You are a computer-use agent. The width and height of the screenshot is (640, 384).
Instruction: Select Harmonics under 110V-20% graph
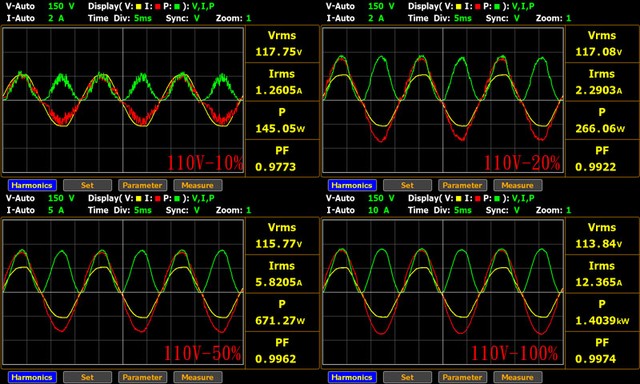tap(352, 185)
